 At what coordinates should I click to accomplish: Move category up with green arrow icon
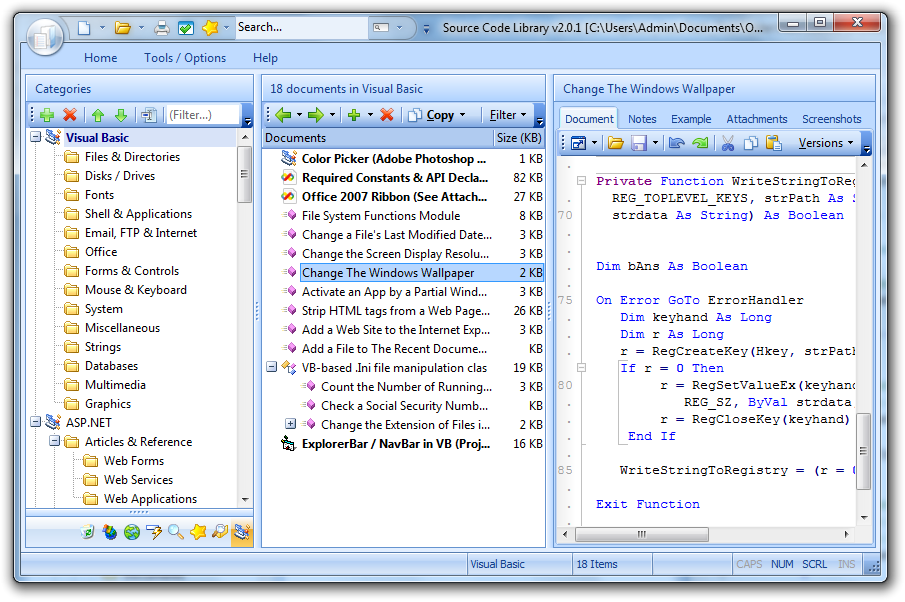click(x=95, y=114)
